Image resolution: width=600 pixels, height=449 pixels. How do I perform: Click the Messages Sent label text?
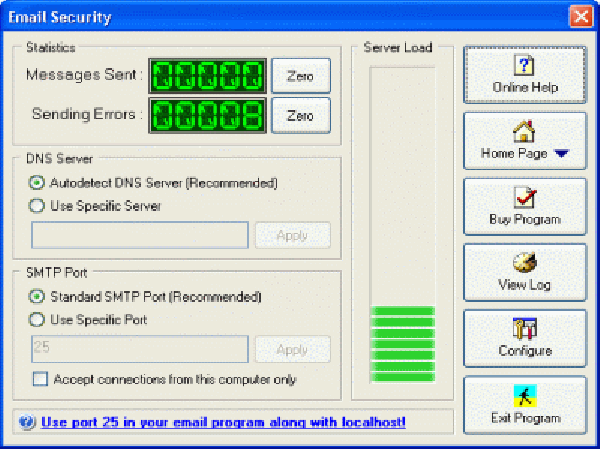click(x=84, y=75)
